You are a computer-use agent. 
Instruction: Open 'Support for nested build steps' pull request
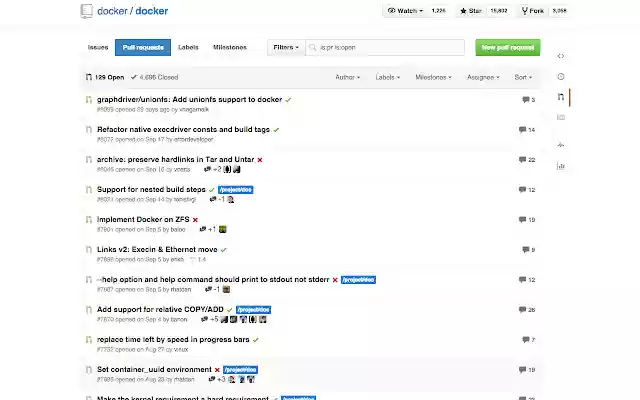151,189
